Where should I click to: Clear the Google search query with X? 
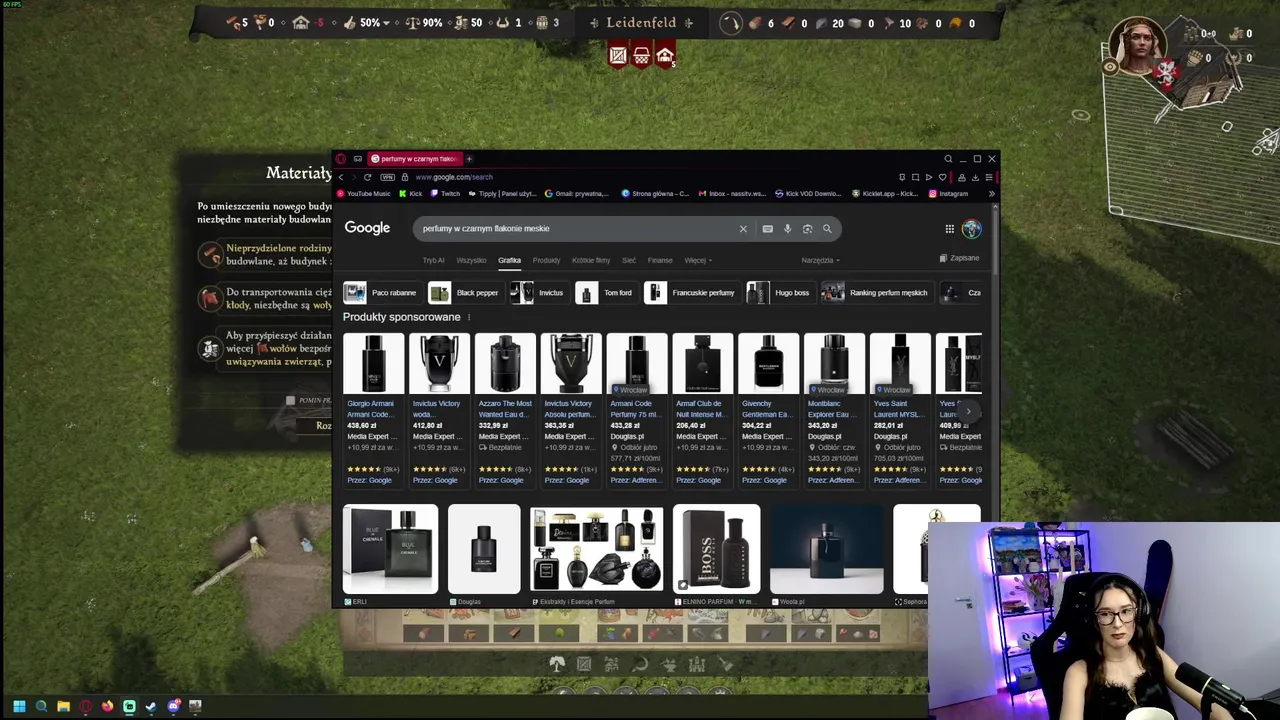point(743,229)
